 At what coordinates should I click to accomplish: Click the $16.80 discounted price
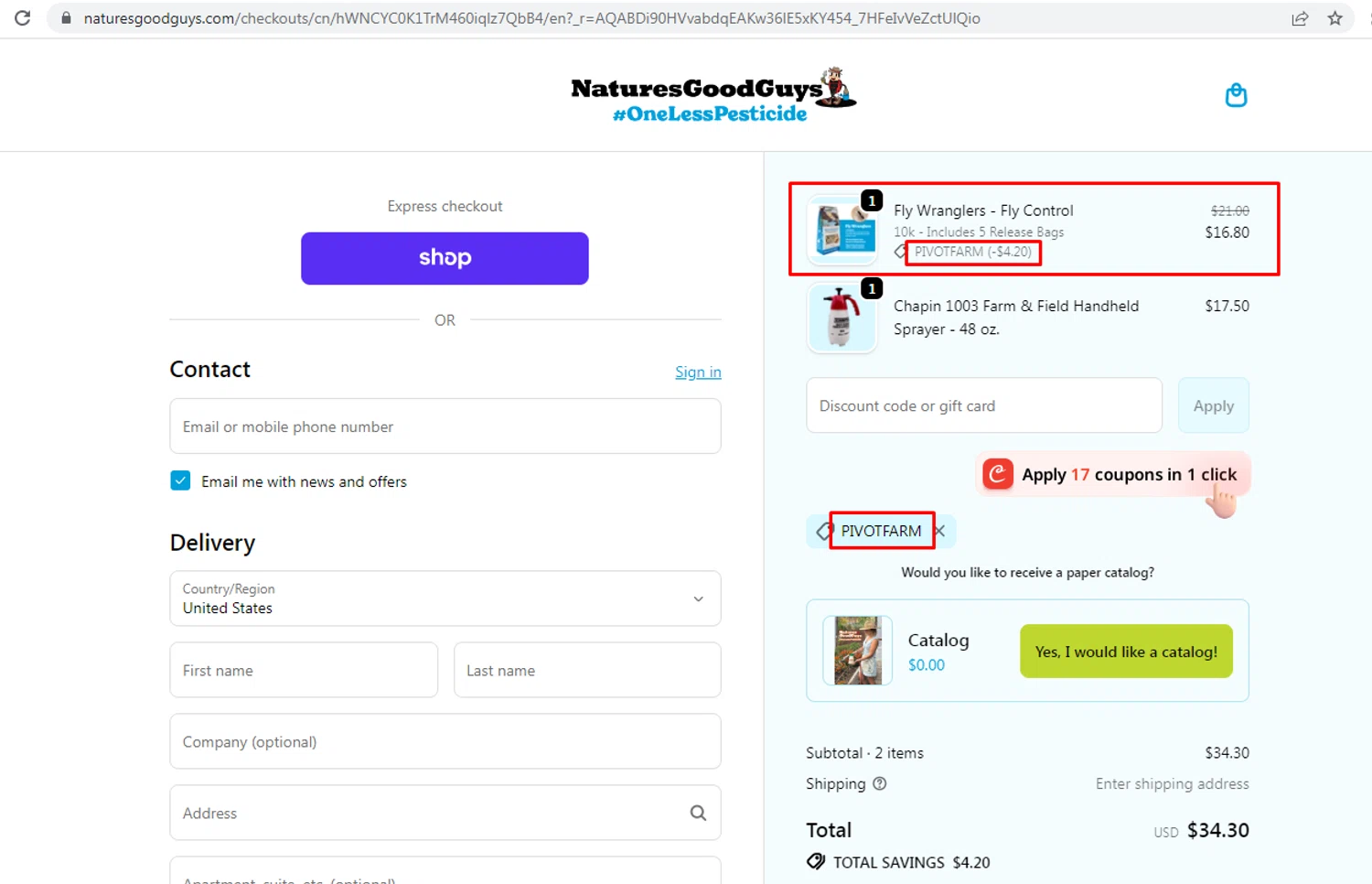(x=1227, y=232)
